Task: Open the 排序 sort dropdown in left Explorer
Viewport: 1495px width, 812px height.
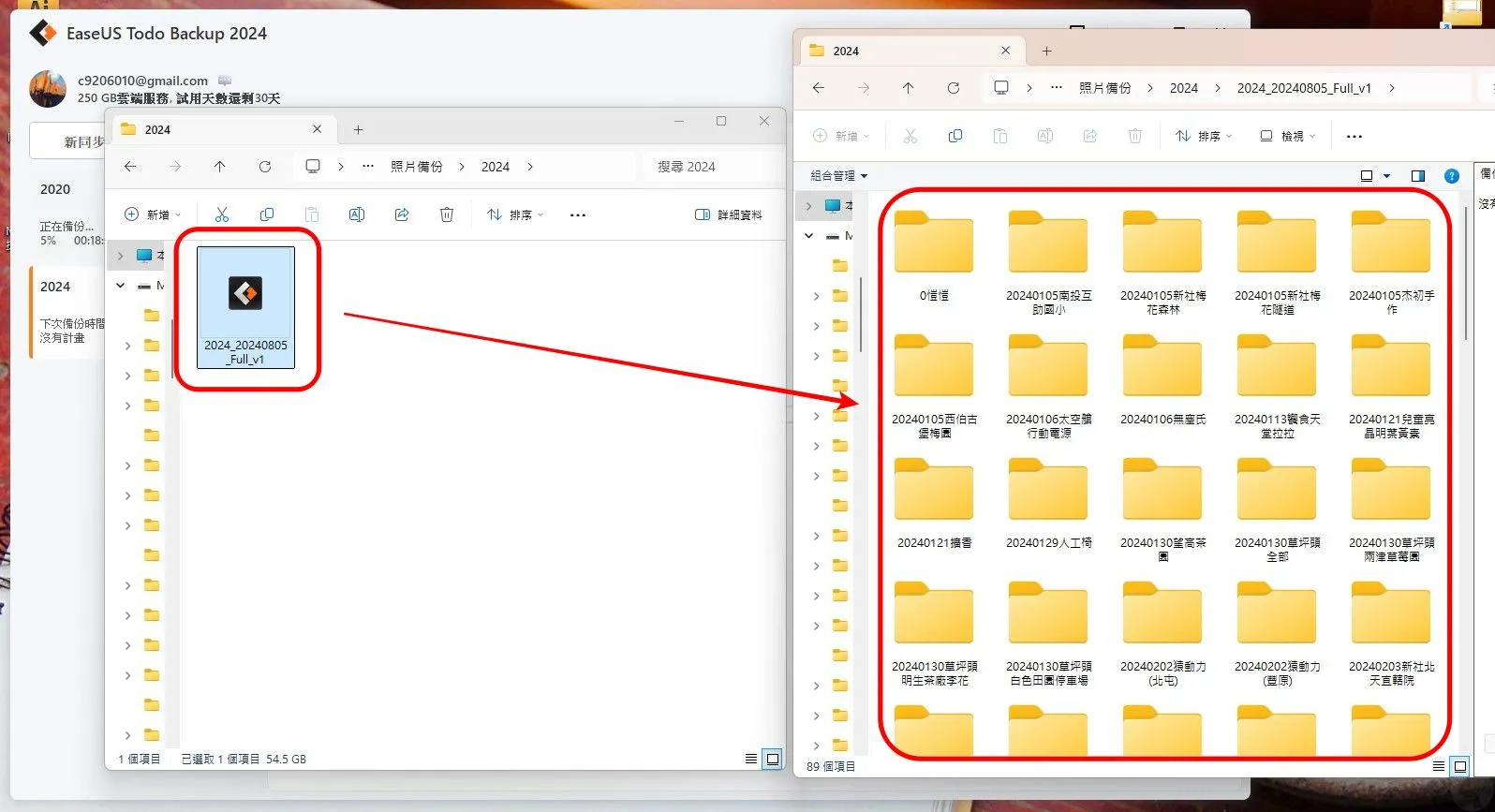Action: (x=515, y=214)
